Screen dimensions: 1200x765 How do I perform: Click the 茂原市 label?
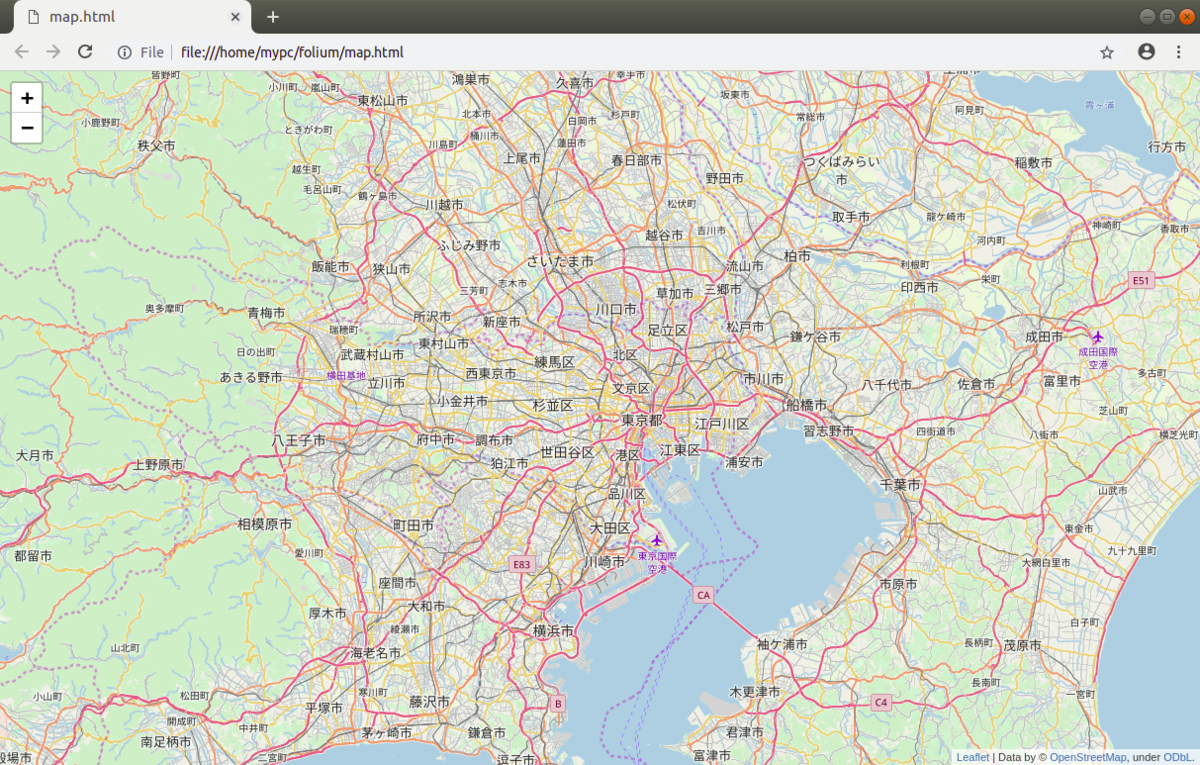click(x=1022, y=646)
